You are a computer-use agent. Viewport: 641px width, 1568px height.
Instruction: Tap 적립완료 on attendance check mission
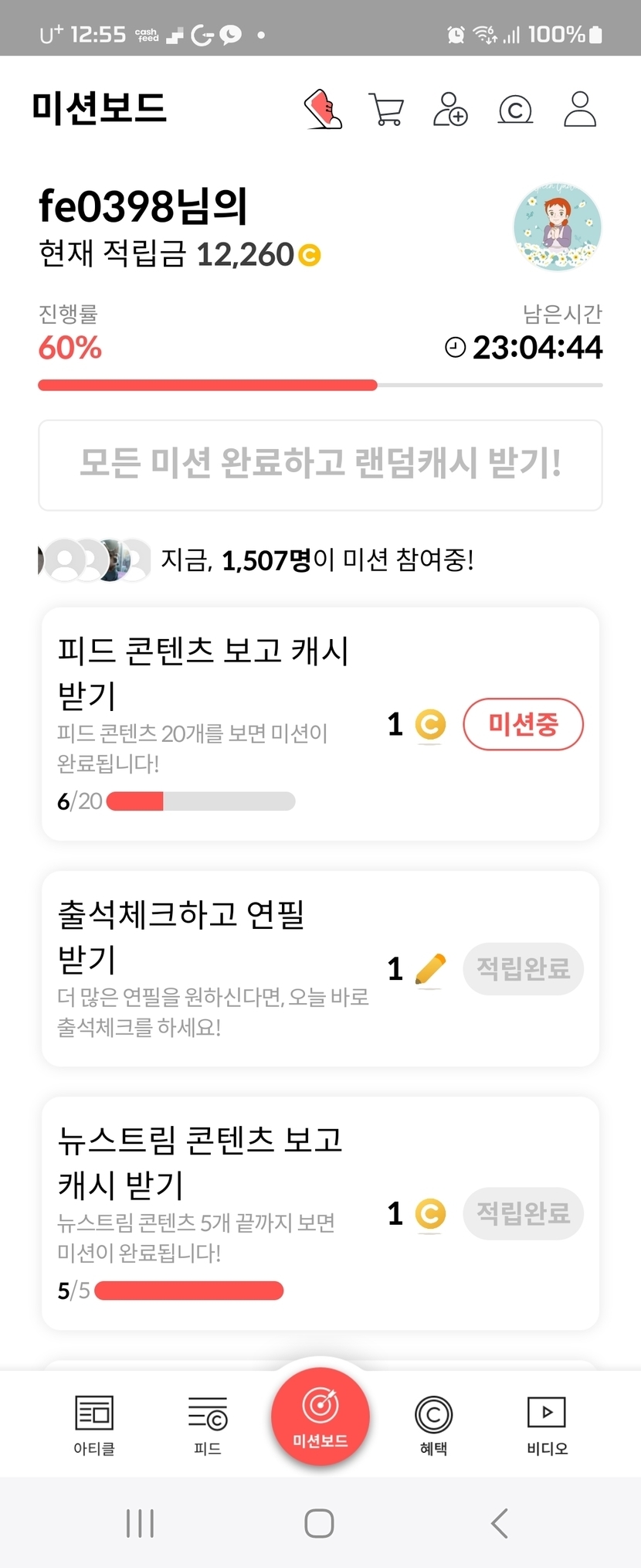coord(523,968)
